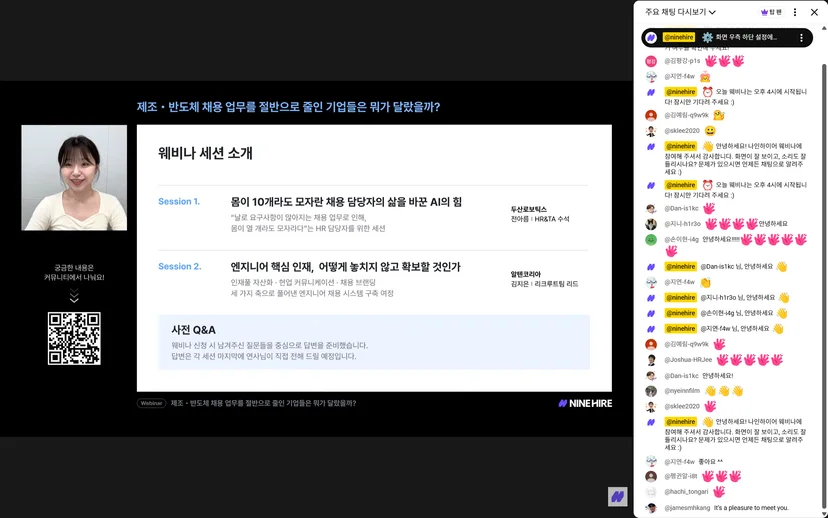Click the avatar of @jamesmhkang
The height and width of the screenshot is (518, 828).
pyautogui.click(x=651, y=507)
